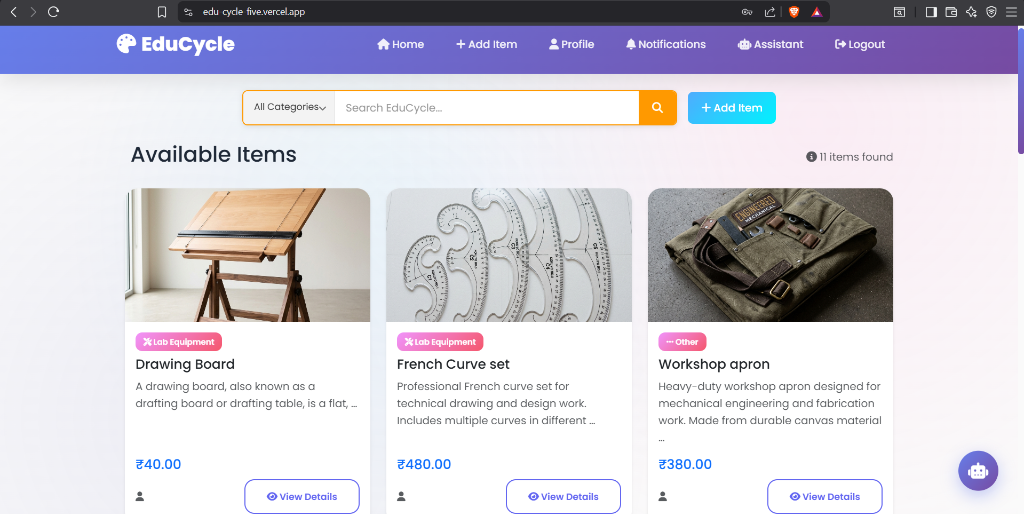Open the Notifications nav item

[x=665, y=44]
